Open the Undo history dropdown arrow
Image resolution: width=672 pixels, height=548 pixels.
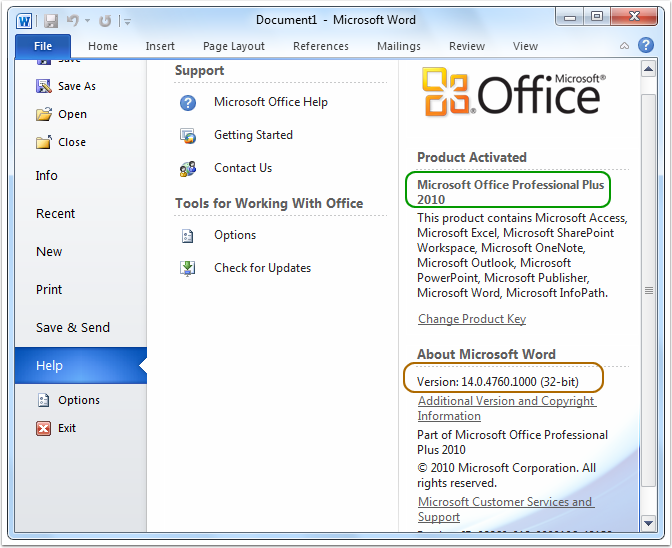click(87, 20)
